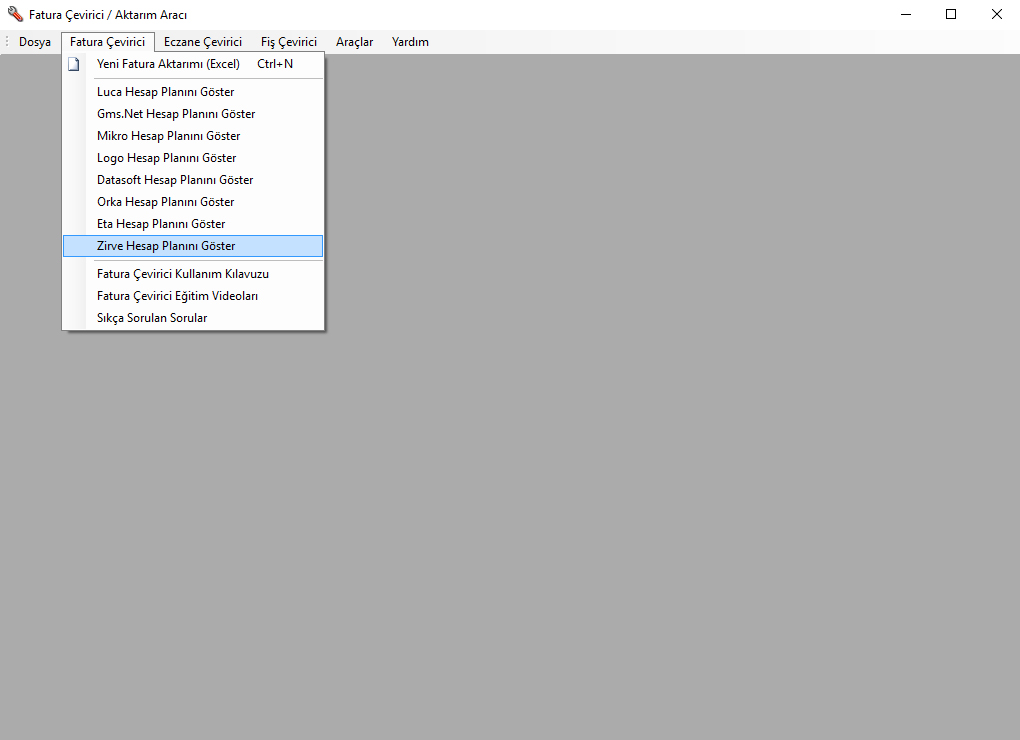1020x740 pixels.
Task: Maximize the Fatura Çevirici window
Action: pyautogui.click(x=951, y=14)
